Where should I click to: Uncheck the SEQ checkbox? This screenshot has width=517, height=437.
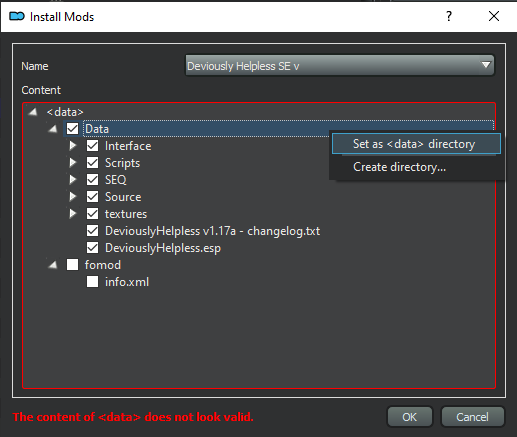coord(92,180)
